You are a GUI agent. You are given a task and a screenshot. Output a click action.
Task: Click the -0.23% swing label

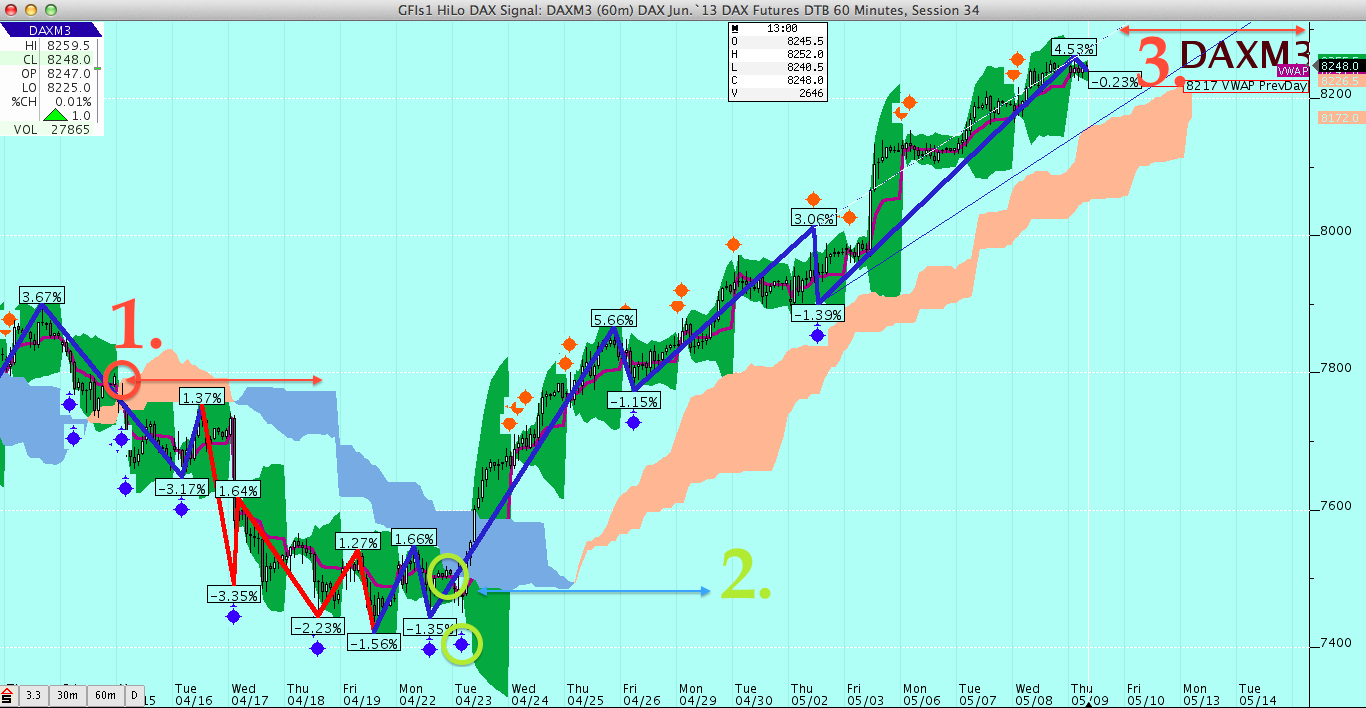[1115, 82]
